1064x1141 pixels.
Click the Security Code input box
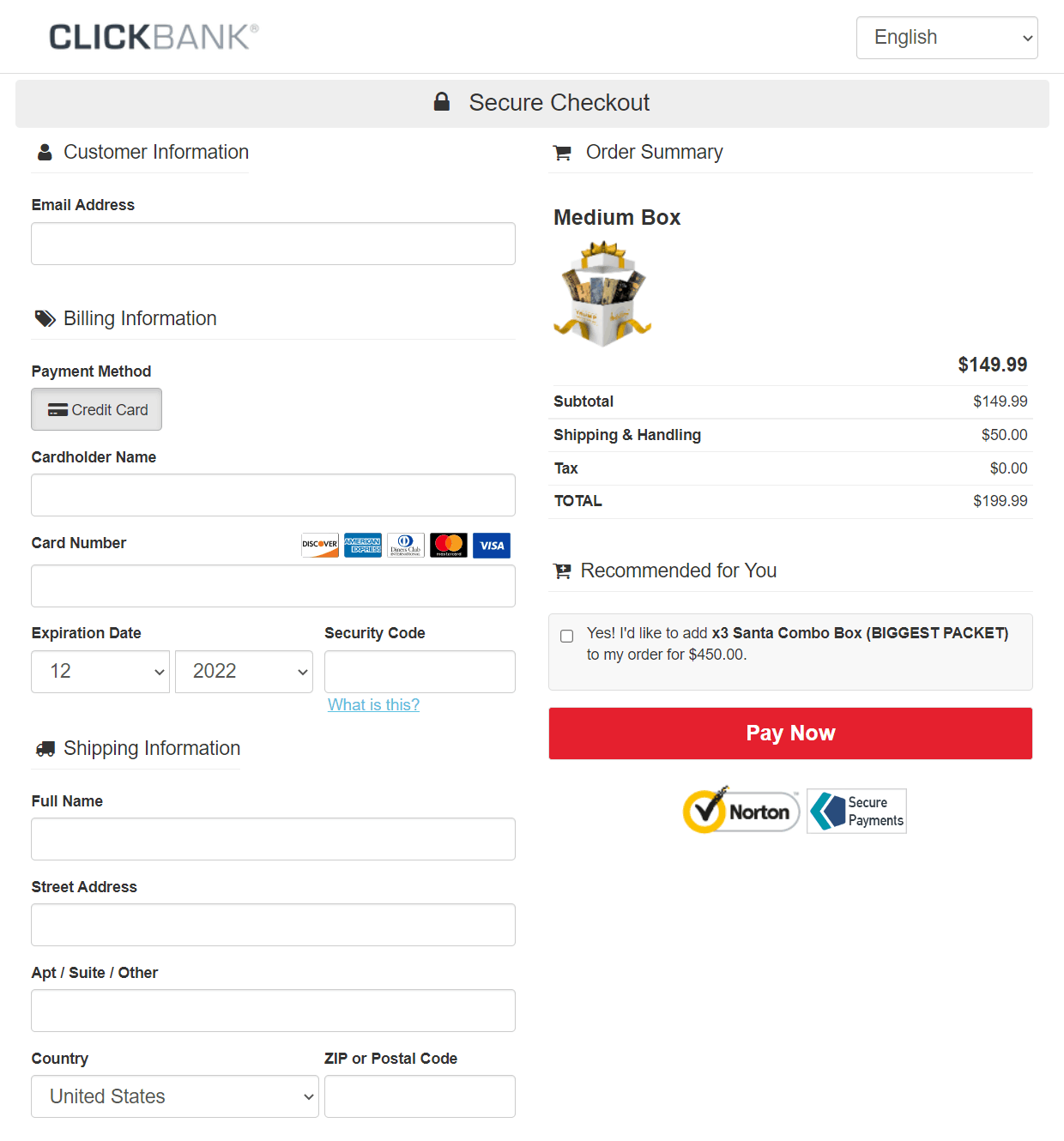pos(420,672)
